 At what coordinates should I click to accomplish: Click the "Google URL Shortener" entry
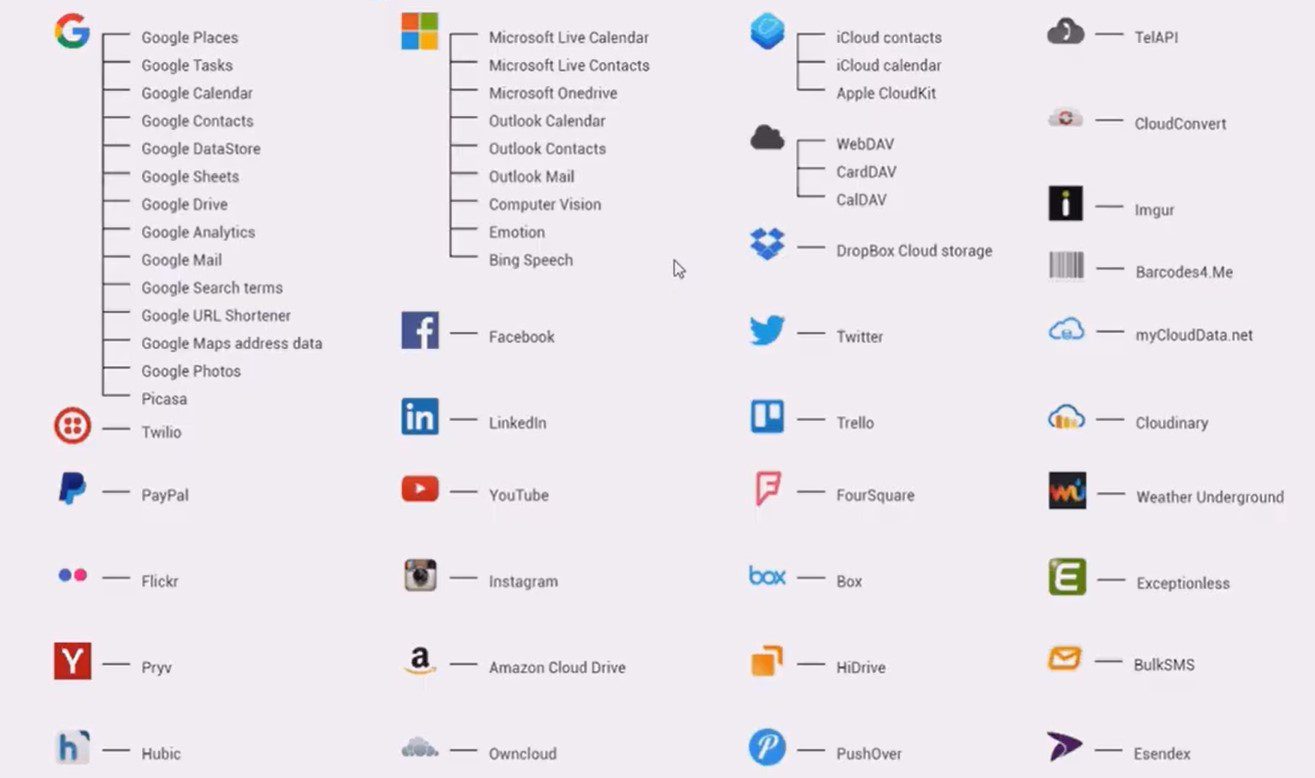pyautogui.click(x=216, y=316)
